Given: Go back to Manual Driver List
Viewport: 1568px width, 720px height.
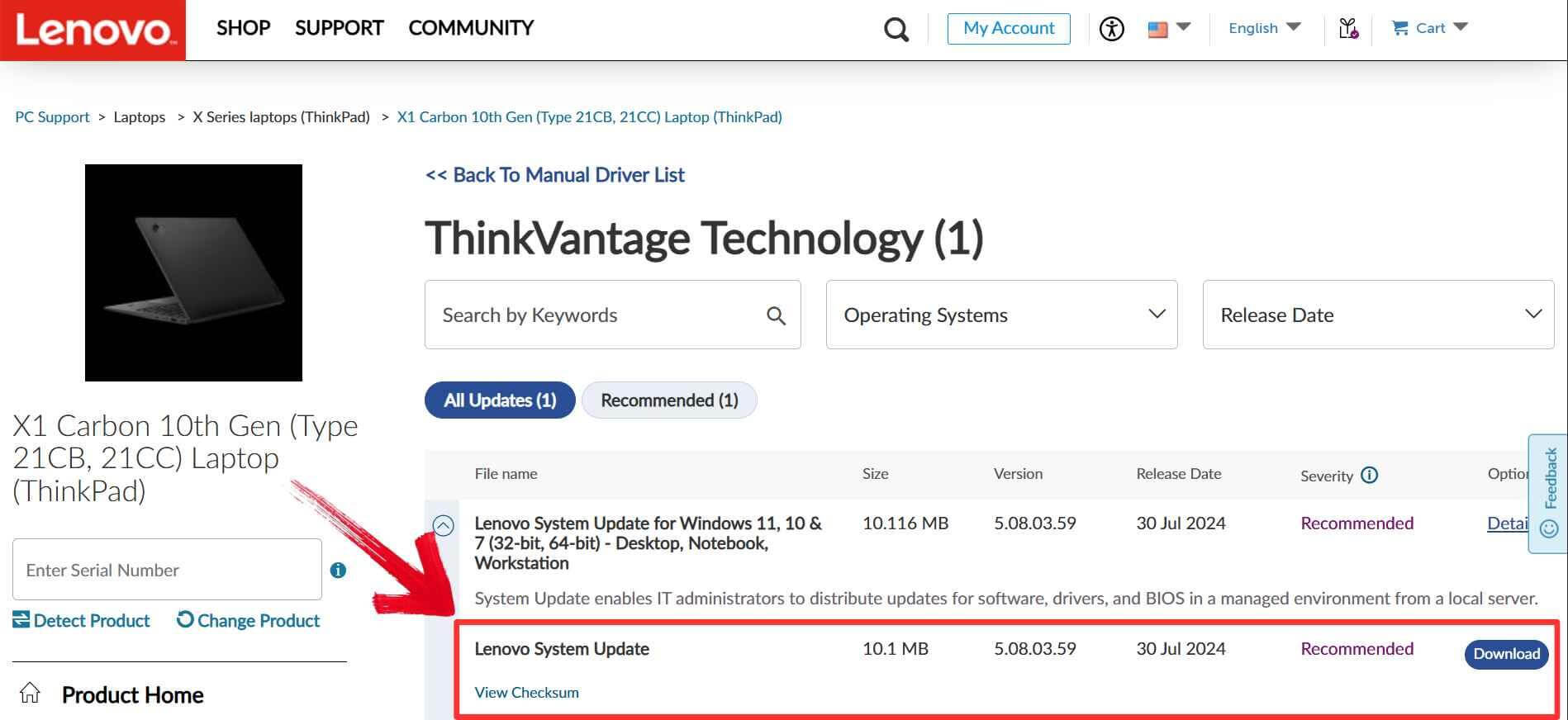Looking at the screenshot, I should pos(554,175).
